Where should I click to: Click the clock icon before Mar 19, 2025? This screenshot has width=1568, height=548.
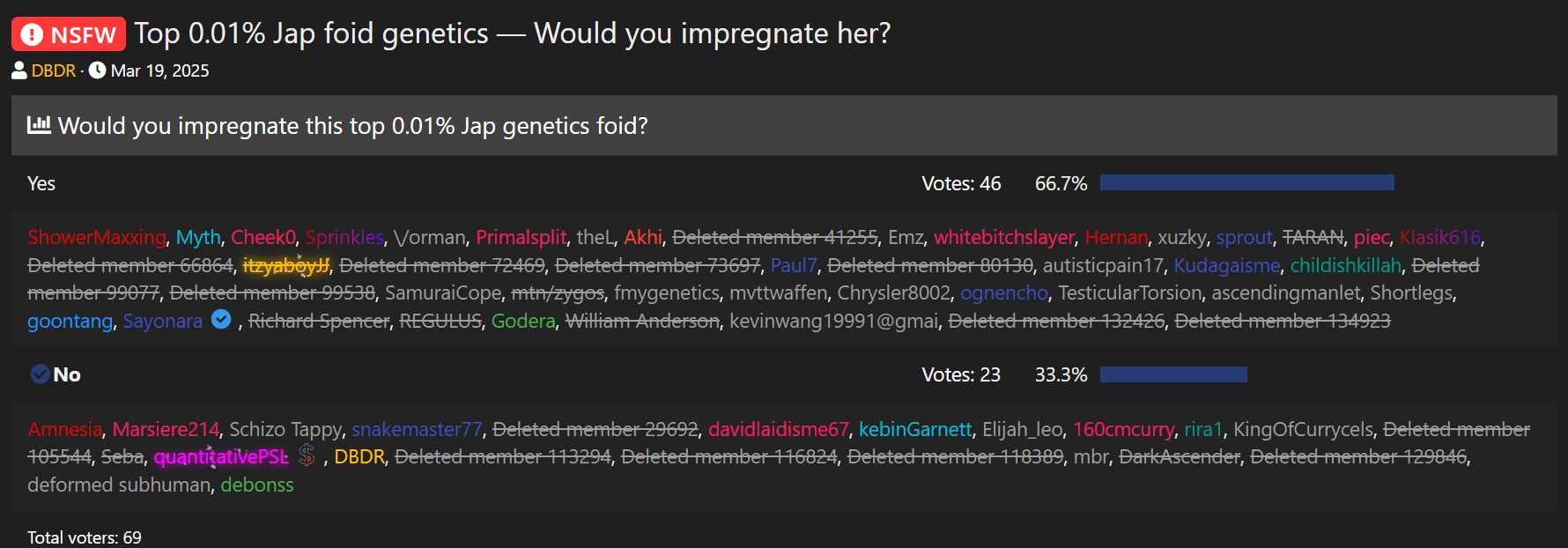[x=98, y=70]
